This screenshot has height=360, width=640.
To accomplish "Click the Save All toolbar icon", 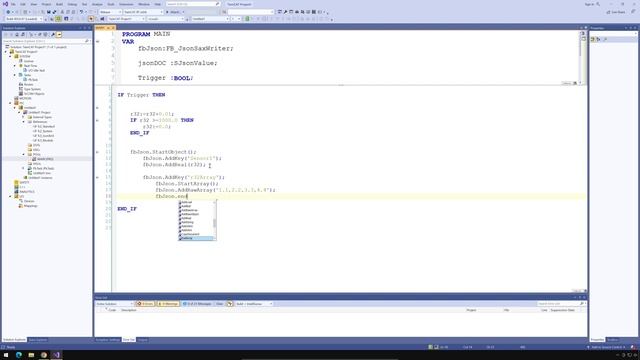I will coord(54,12).
